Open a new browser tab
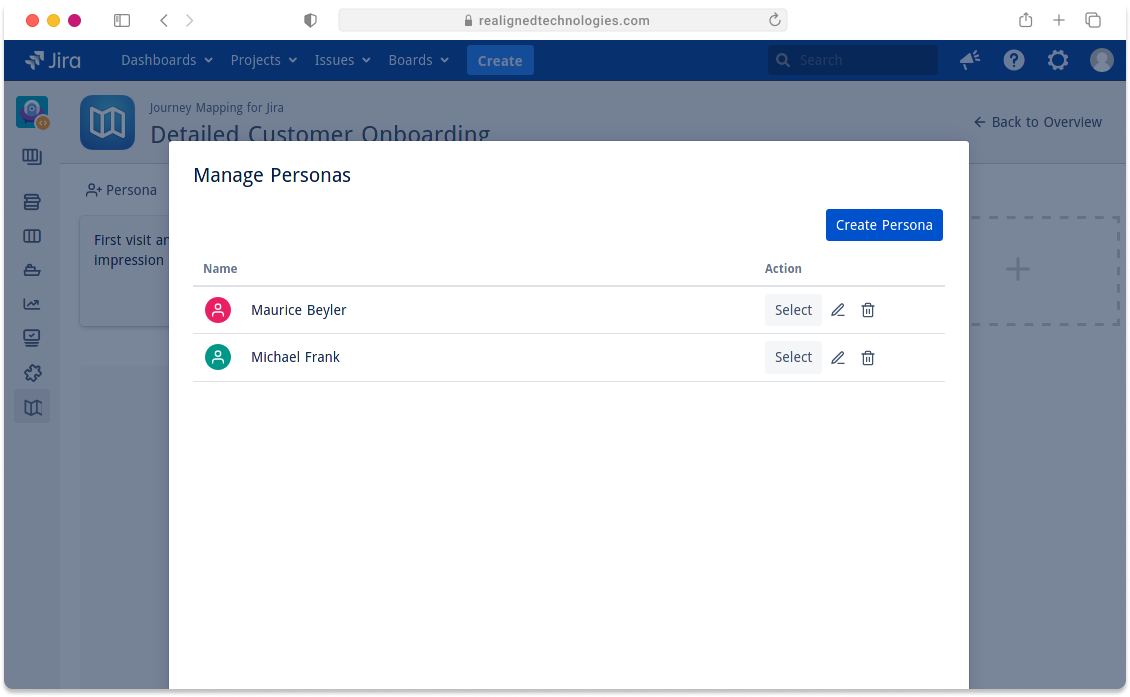This screenshot has height=697, width=1130. coord(1059,20)
